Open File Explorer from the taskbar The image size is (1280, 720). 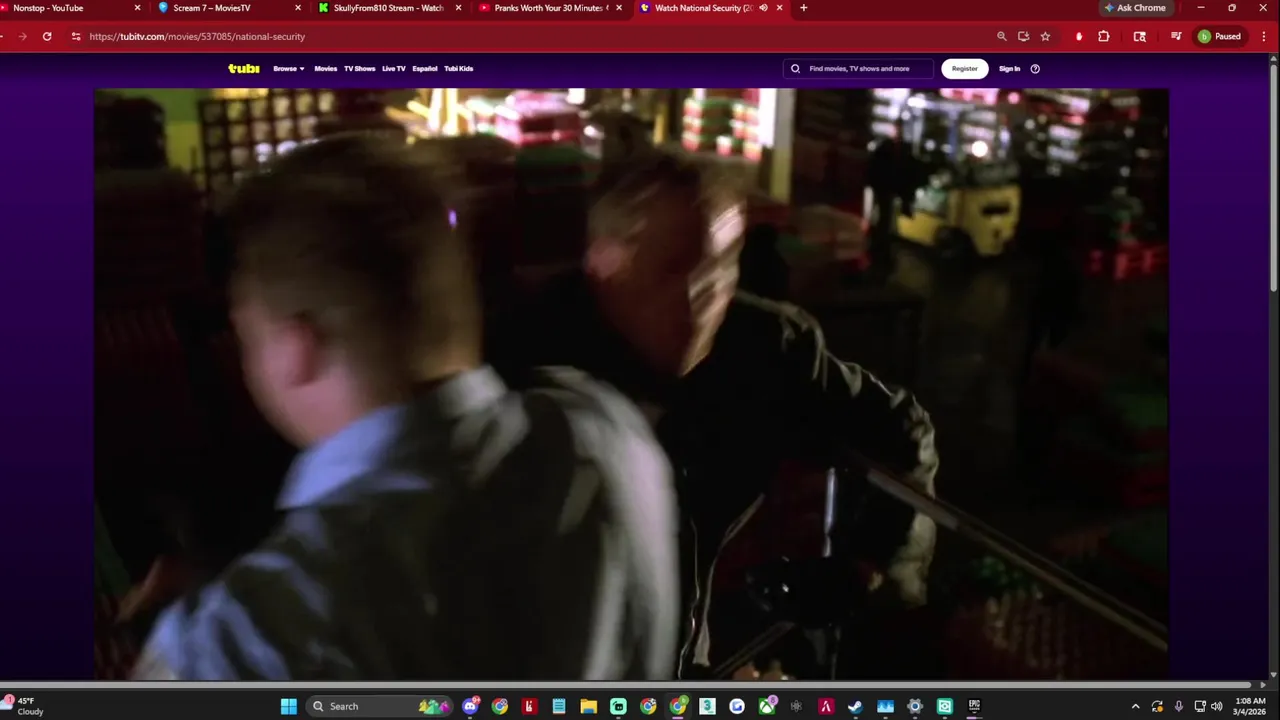(589, 706)
